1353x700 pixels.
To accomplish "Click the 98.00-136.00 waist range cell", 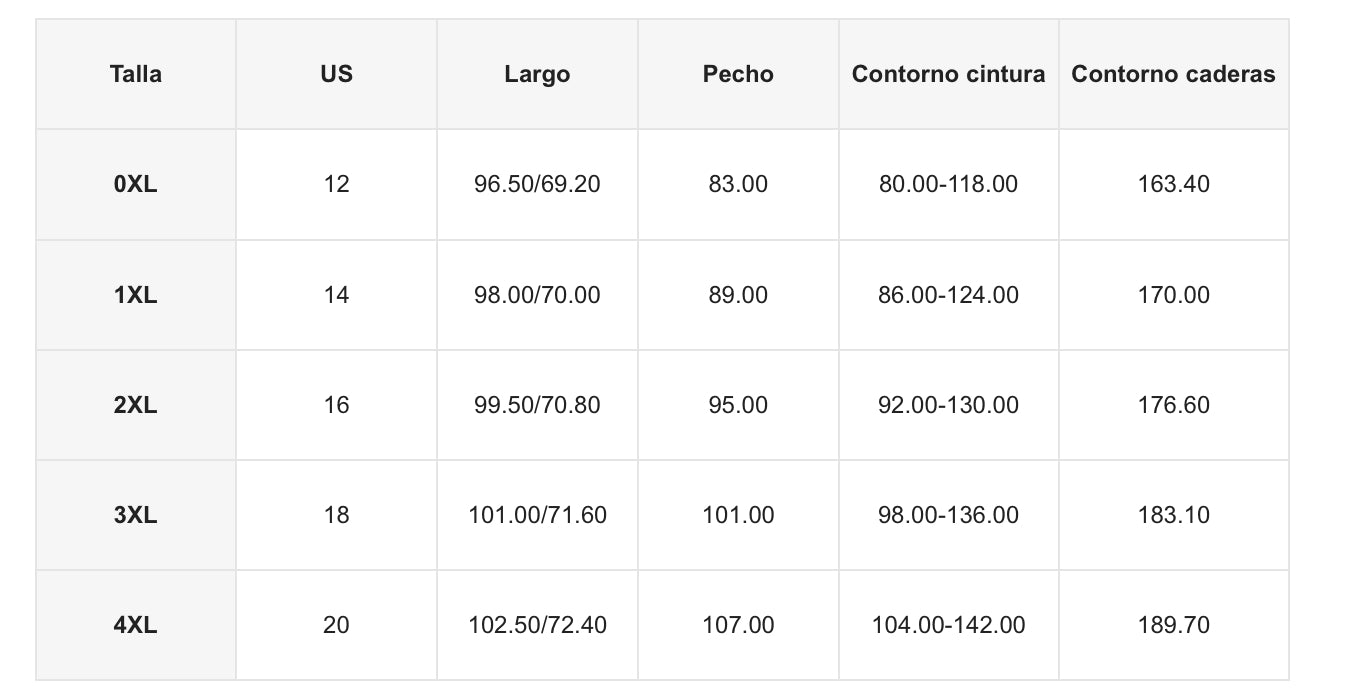I will click(948, 515).
